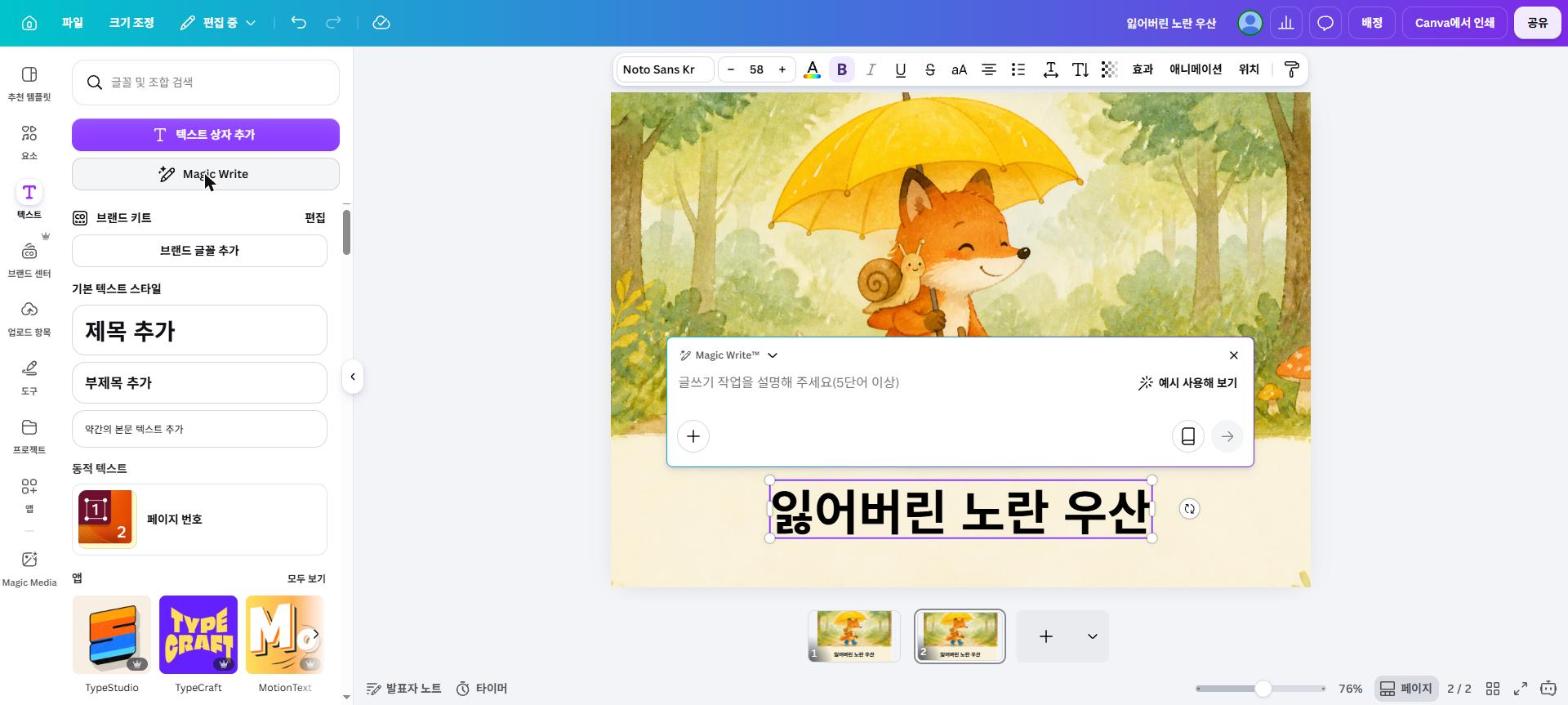Open transparency checkerboard control
The height and width of the screenshot is (705, 1568).
point(1109,69)
